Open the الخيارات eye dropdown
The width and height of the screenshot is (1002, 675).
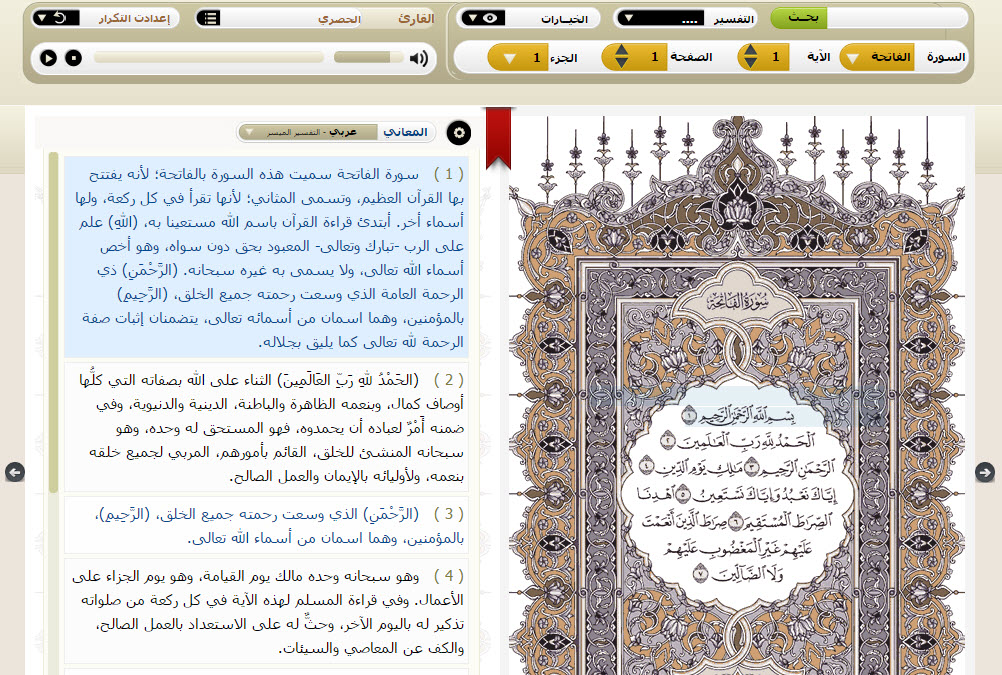click(482, 18)
